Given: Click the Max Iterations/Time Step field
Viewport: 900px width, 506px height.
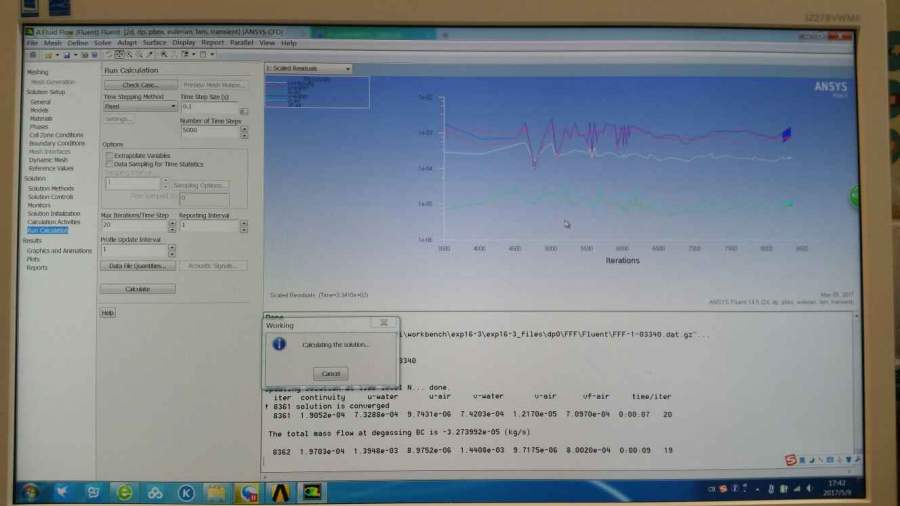Looking at the screenshot, I should [134, 225].
